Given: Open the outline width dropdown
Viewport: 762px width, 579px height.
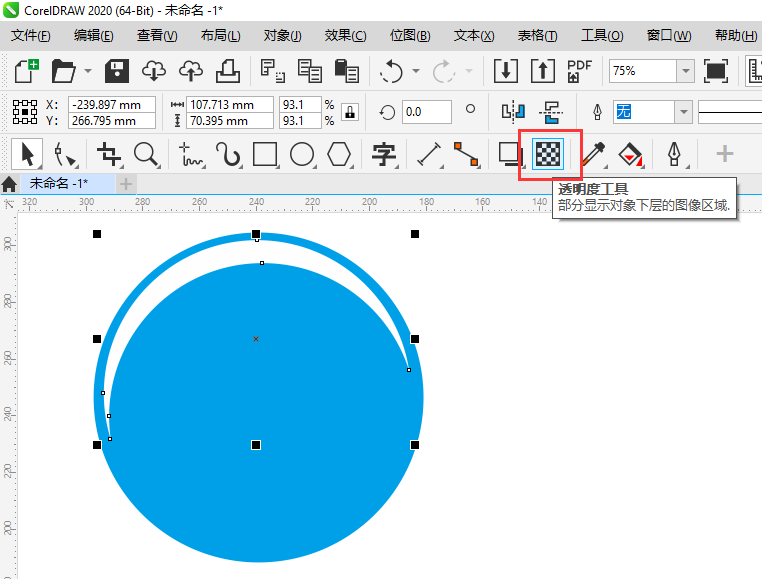Looking at the screenshot, I should [684, 112].
